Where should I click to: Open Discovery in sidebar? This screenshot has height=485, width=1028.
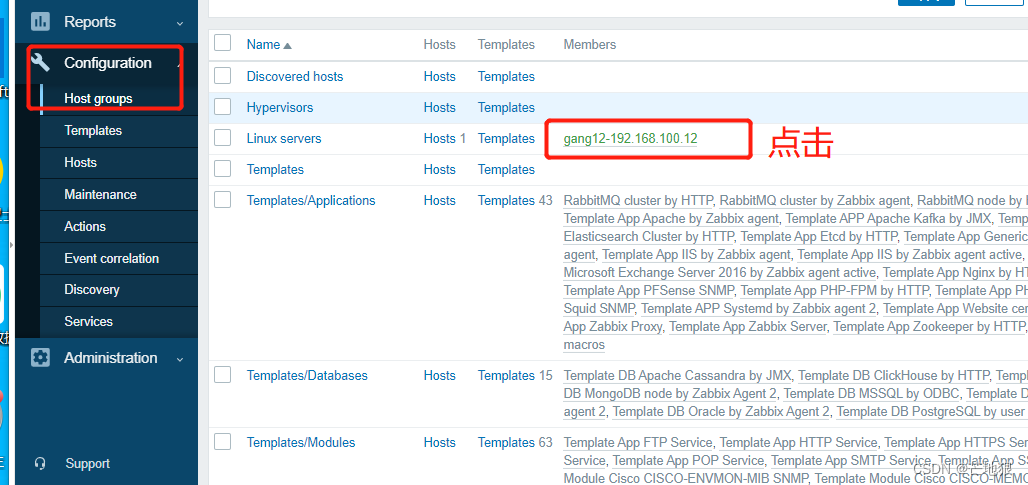(92, 290)
